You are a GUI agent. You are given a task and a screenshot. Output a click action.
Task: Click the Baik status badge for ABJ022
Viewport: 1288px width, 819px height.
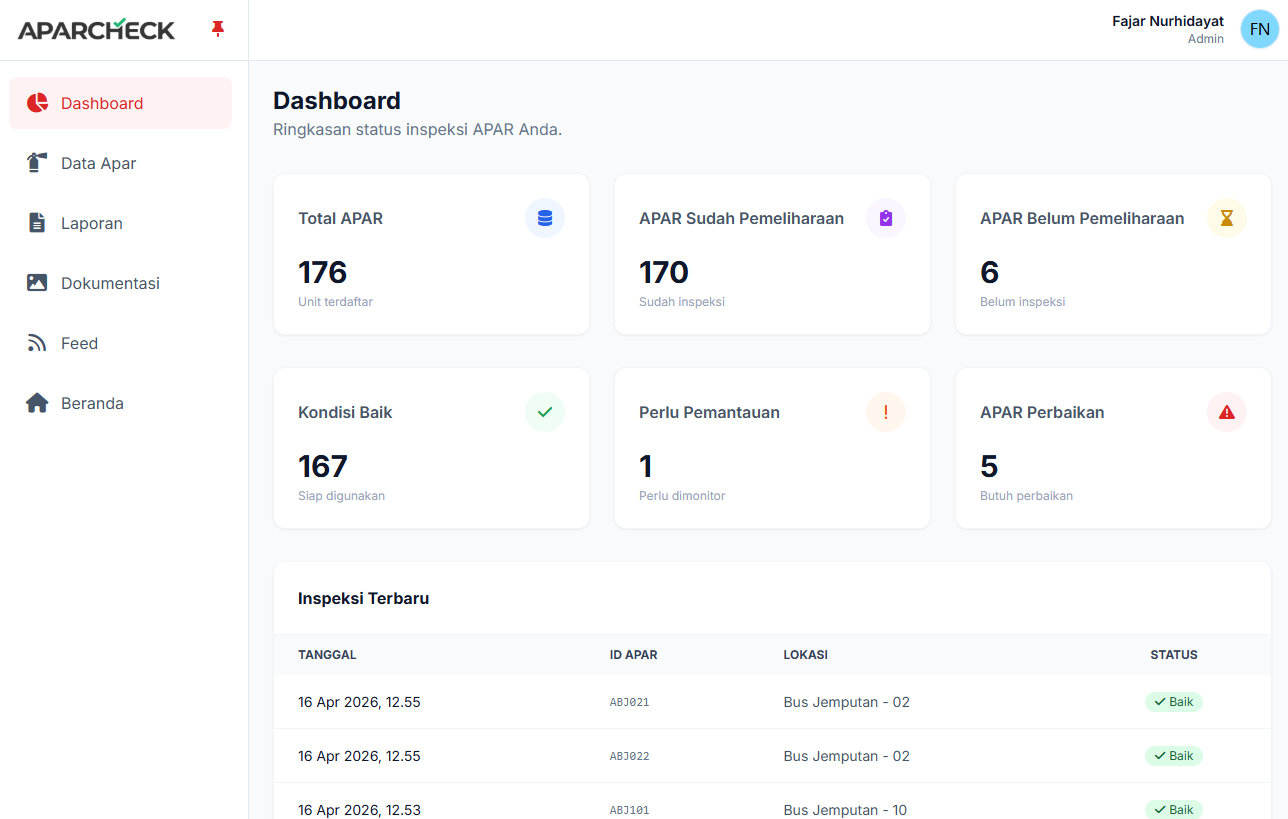[1174, 756]
